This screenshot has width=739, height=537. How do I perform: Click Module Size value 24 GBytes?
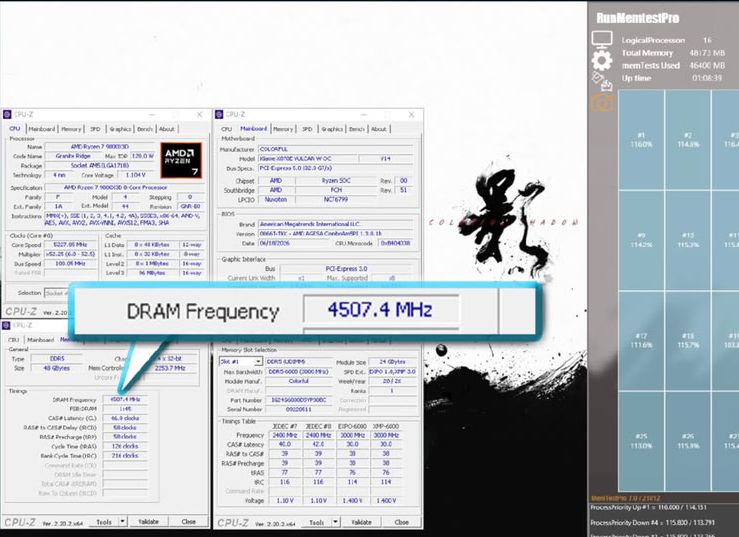tap(393, 362)
